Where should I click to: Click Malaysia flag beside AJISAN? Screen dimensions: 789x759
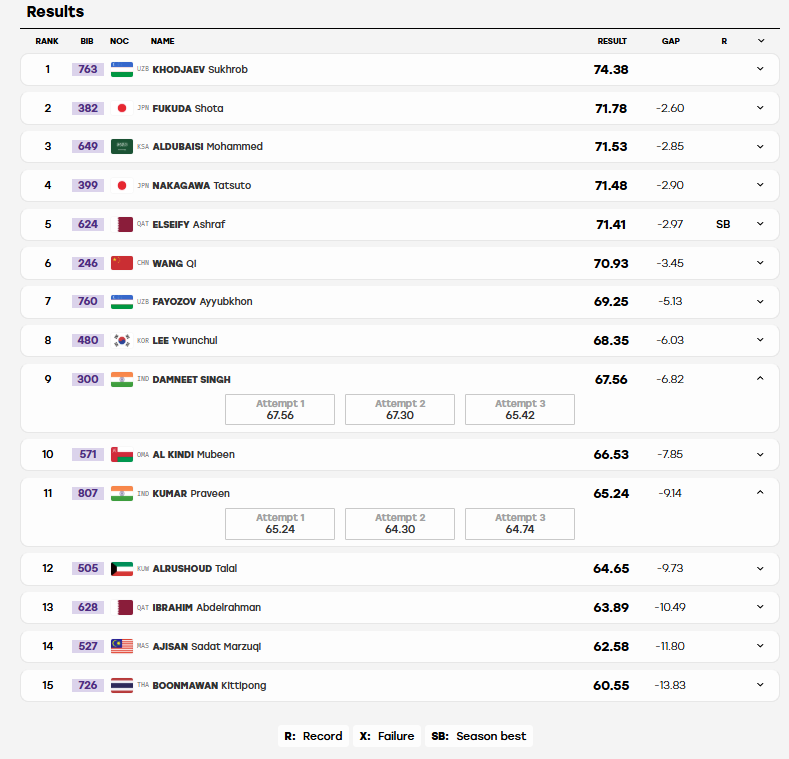[x=122, y=646]
